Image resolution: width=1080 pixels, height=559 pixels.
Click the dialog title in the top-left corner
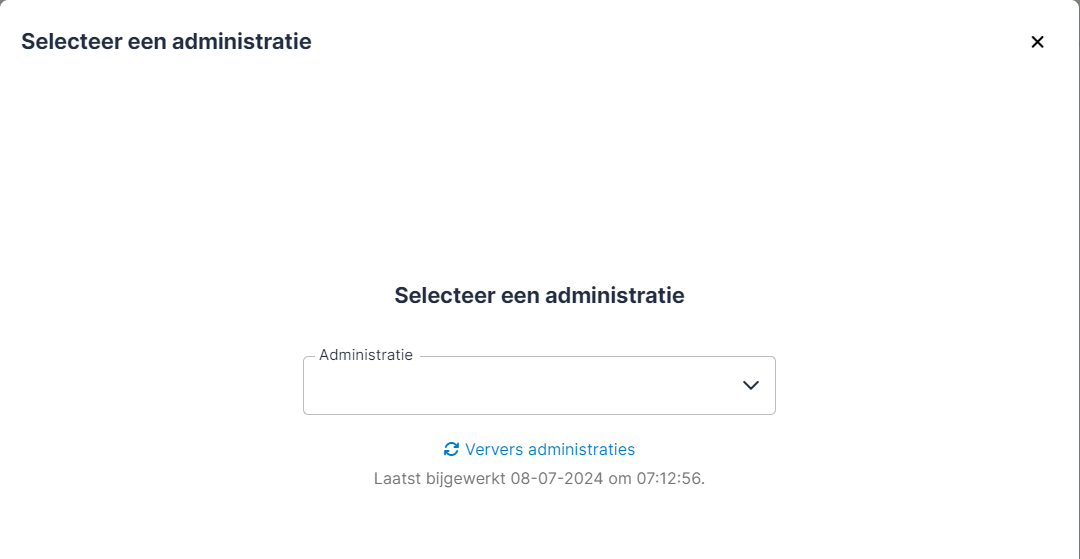tap(166, 41)
